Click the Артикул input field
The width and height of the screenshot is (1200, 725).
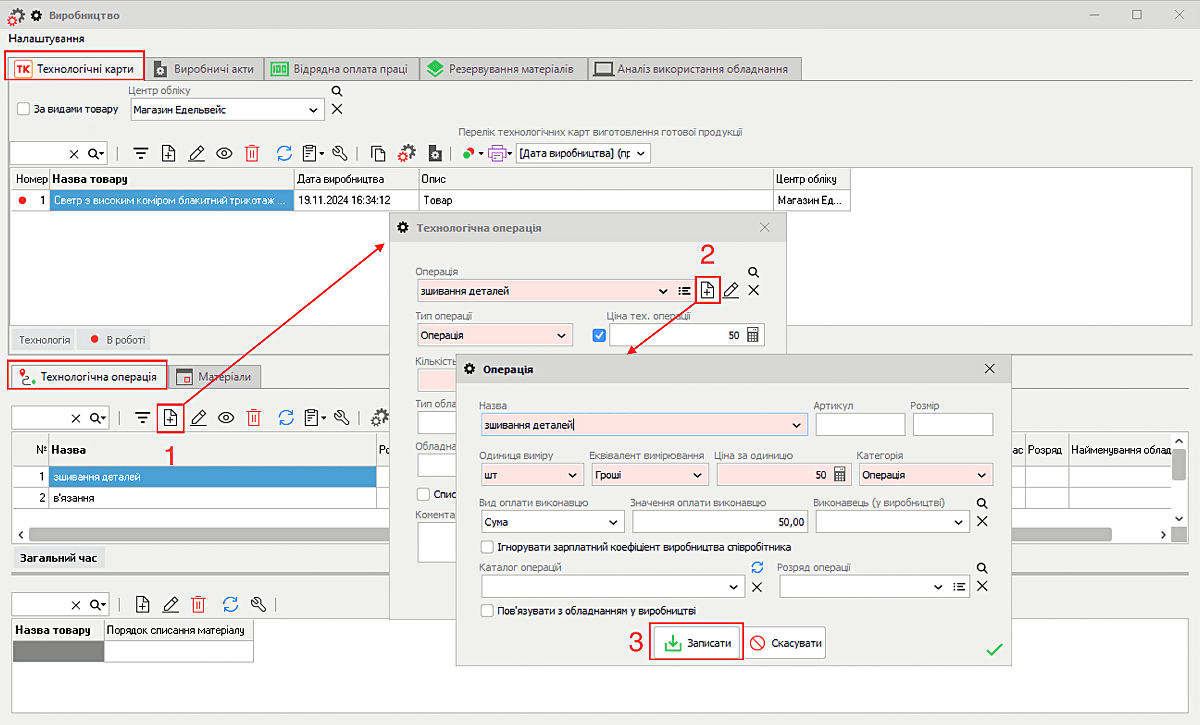point(859,425)
